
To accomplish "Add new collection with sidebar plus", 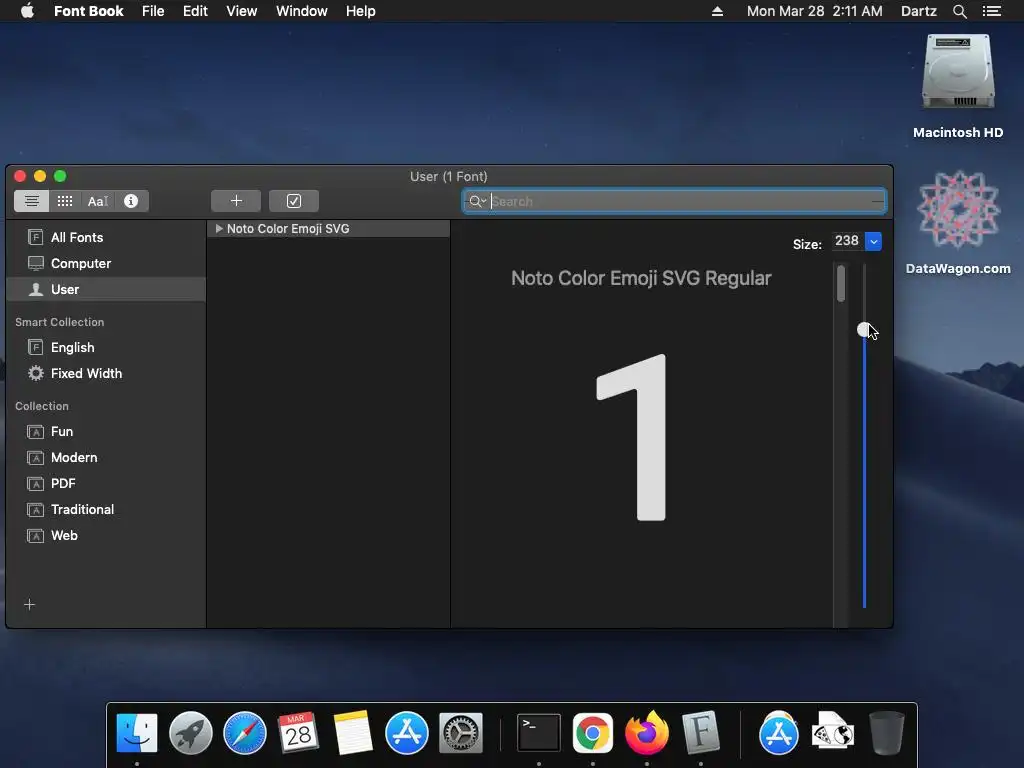I will (x=29, y=605).
